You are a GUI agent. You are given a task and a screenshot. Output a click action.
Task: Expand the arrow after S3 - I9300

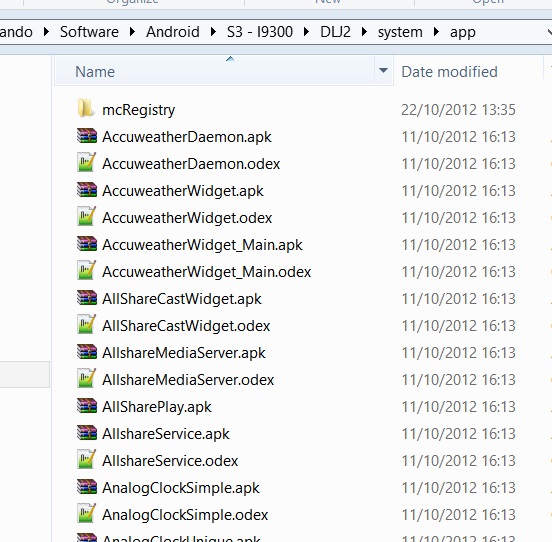pos(306,32)
